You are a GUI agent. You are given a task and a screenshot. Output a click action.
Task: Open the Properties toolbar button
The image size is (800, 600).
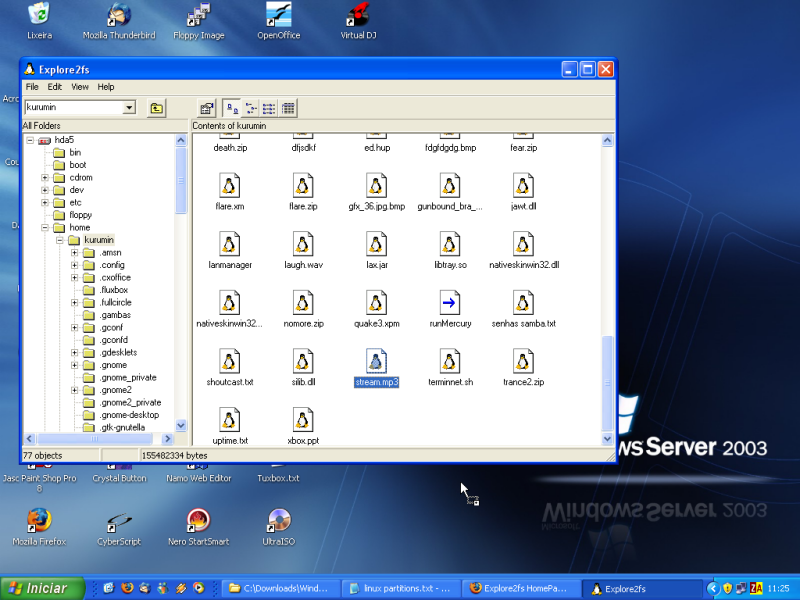(x=207, y=108)
